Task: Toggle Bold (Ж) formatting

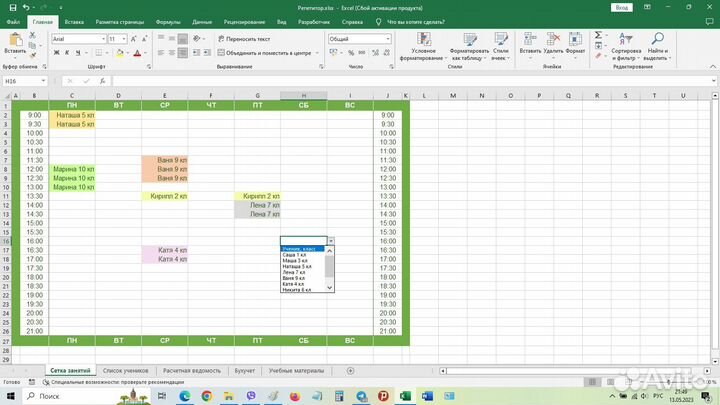Action: (x=56, y=53)
